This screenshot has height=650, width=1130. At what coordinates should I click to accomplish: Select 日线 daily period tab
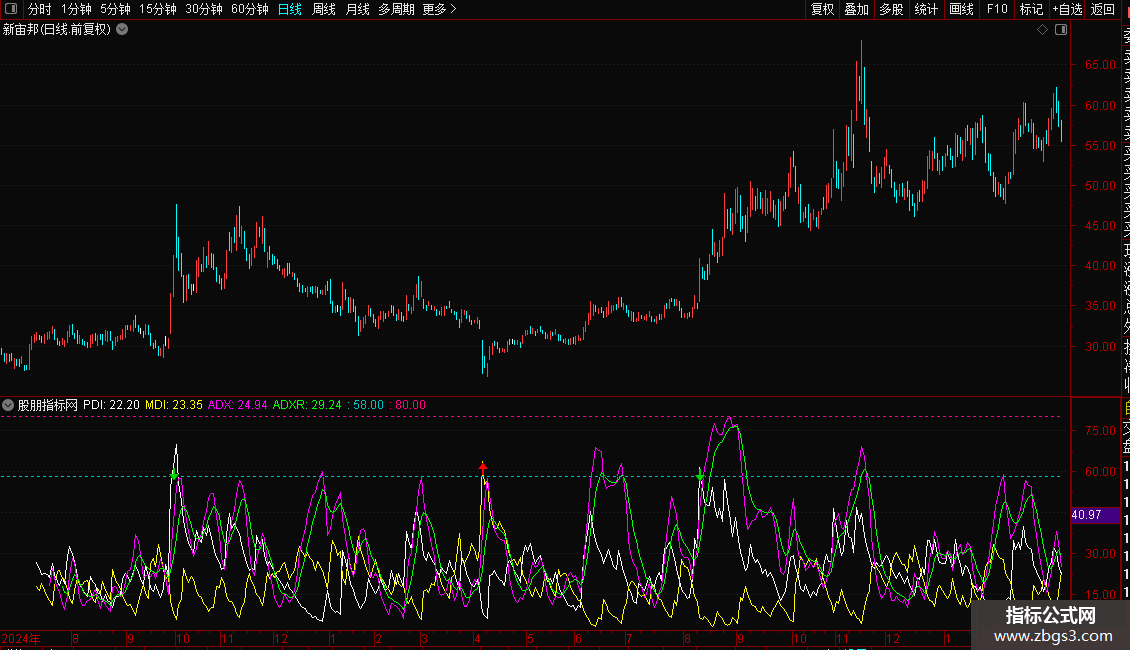click(290, 9)
